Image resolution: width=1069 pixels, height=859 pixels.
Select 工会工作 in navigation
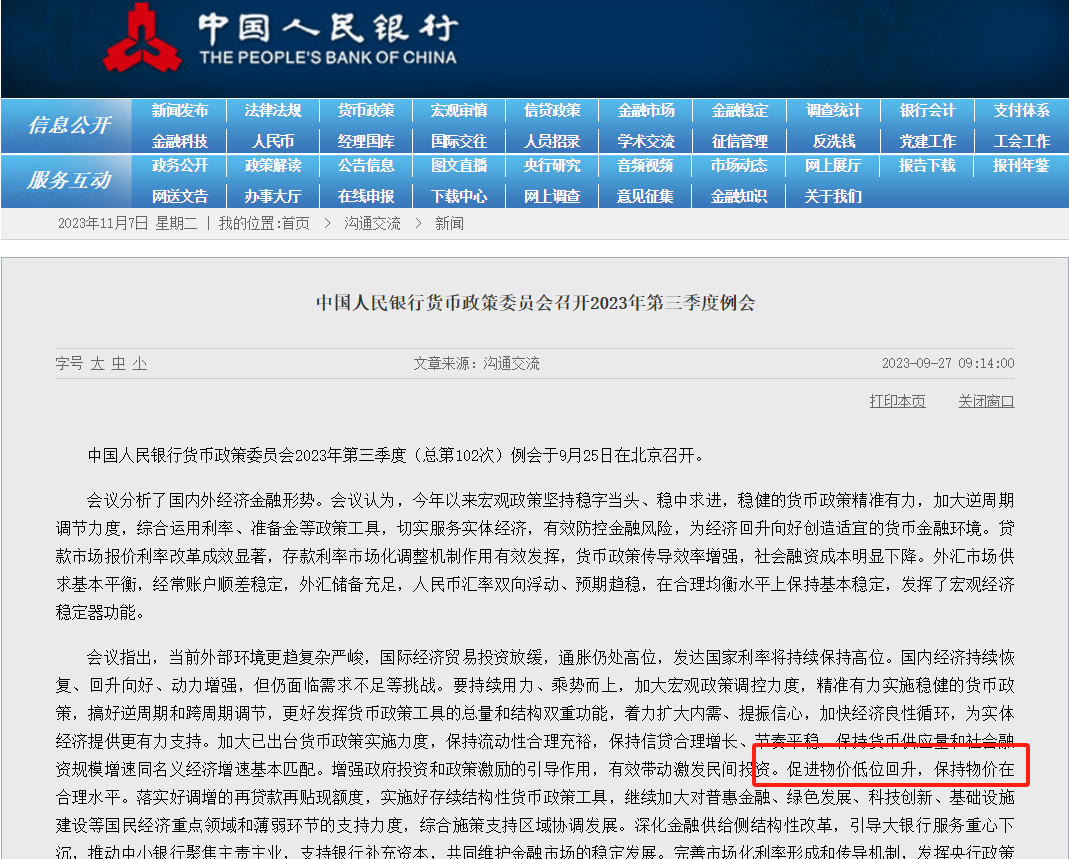coord(1021,141)
